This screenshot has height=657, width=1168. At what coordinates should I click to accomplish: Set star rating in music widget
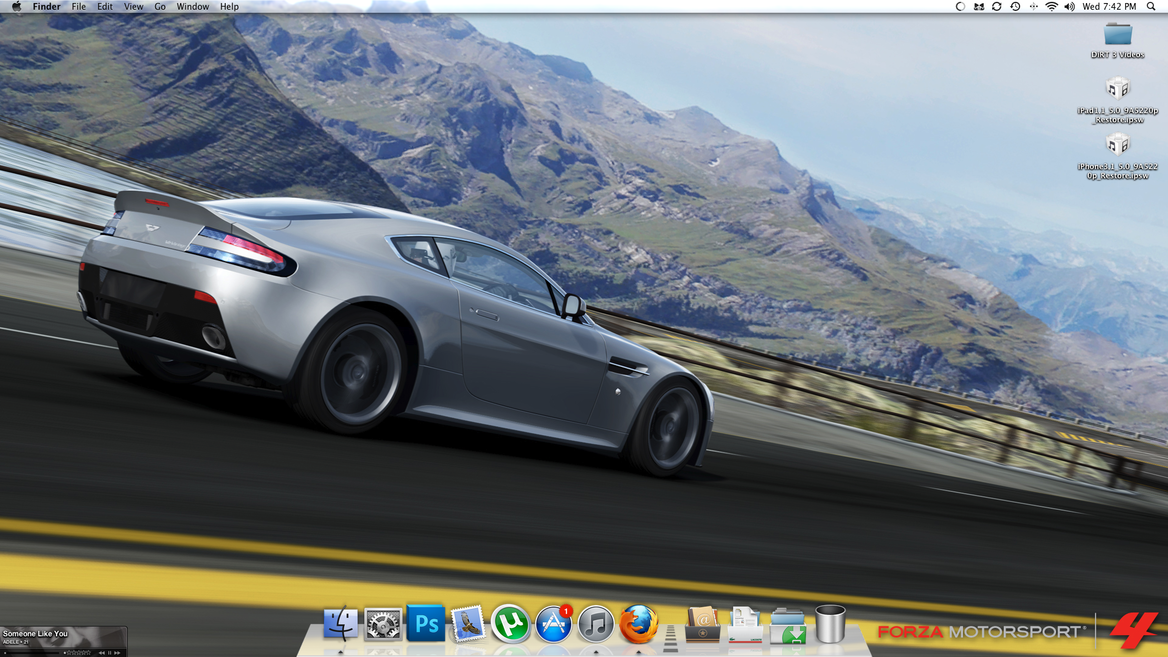coord(78,653)
